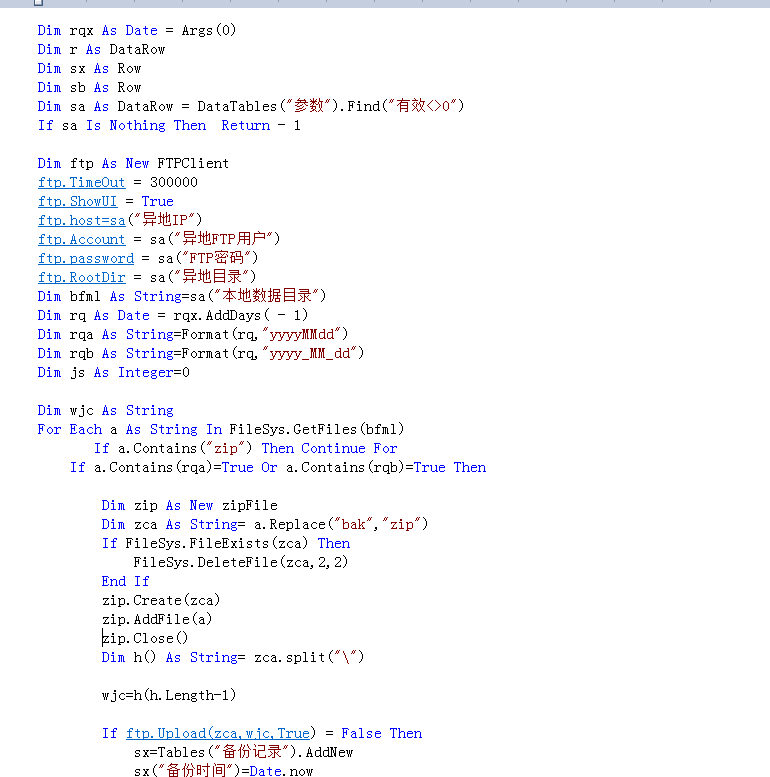
Task: Place cursor on 'Dim rqx As Date = Args(0)' line
Action: click(x=137, y=30)
